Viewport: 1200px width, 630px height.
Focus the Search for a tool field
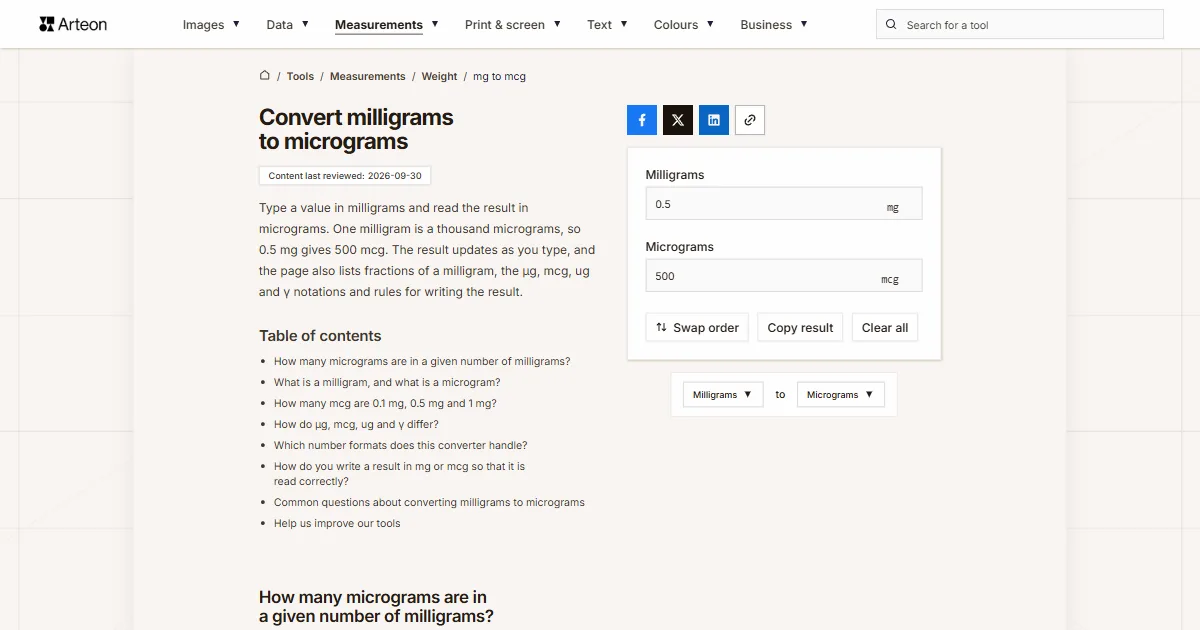pos(1020,25)
